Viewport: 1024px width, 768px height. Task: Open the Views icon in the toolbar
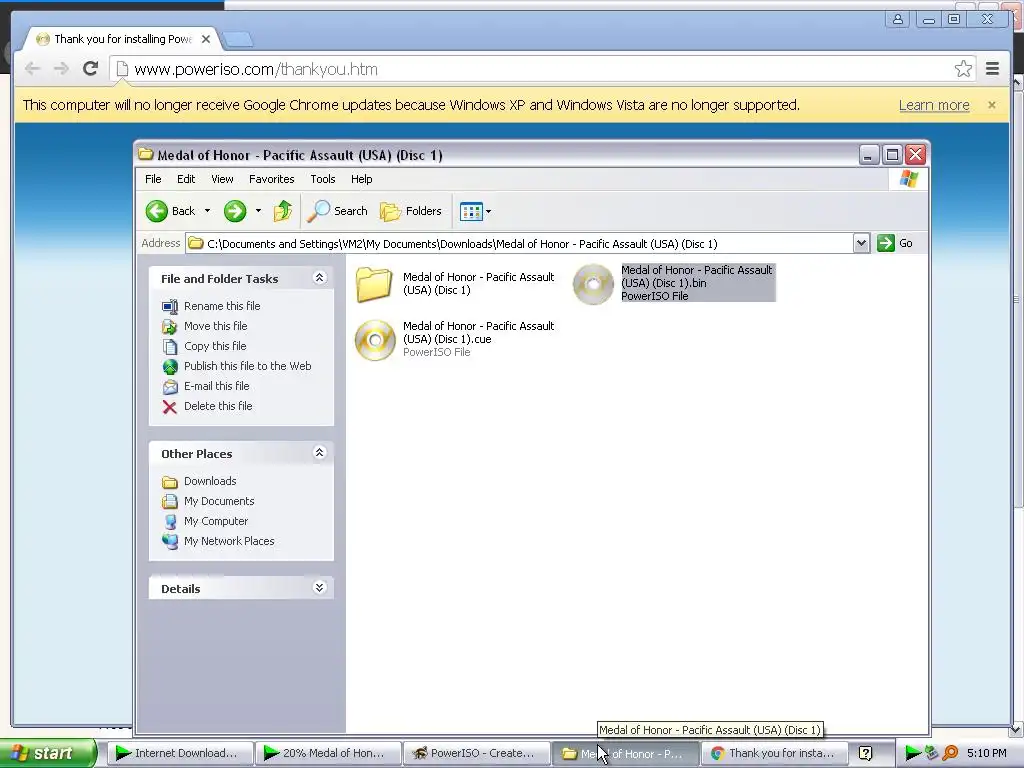[x=471, y=211]
